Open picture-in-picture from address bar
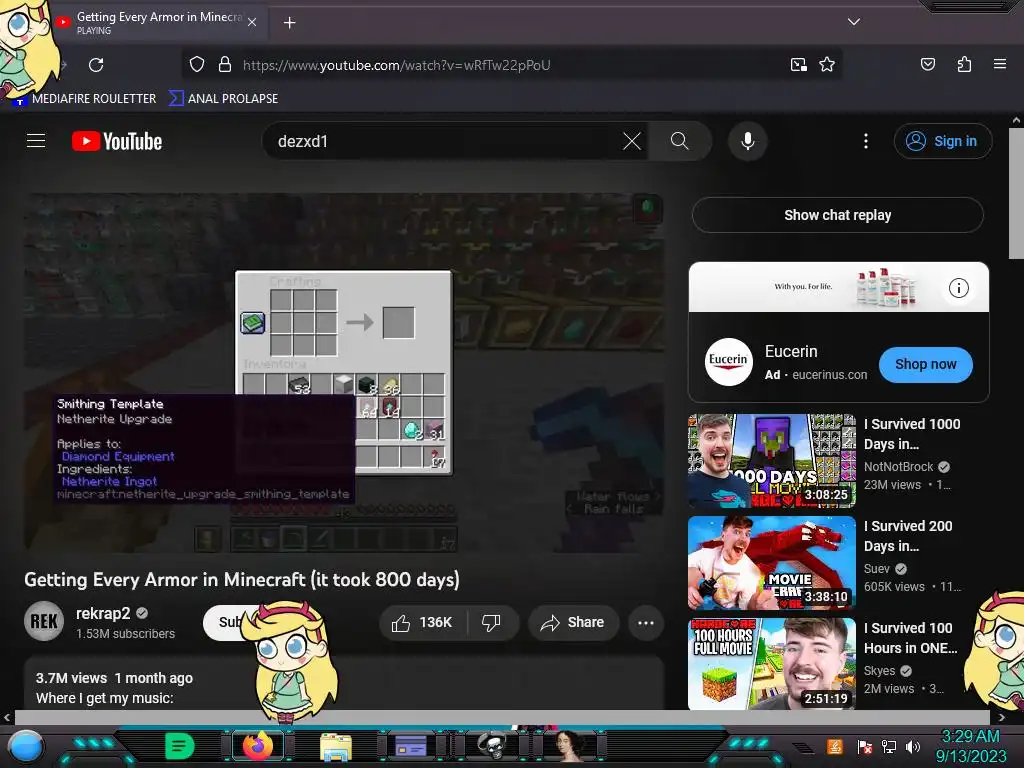Viewport: 1024px width, 768px height. click(798, 65)
